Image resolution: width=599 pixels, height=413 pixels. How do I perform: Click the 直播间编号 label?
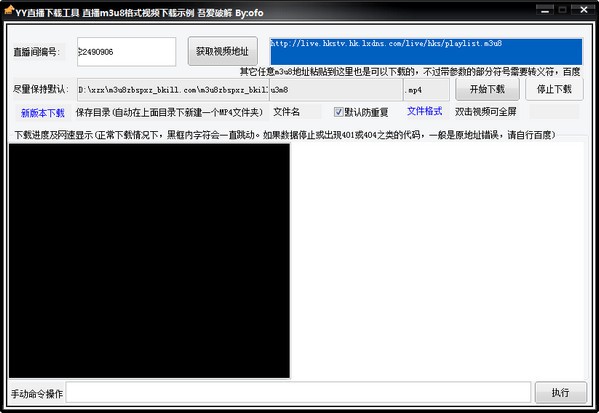pos(37,52)
